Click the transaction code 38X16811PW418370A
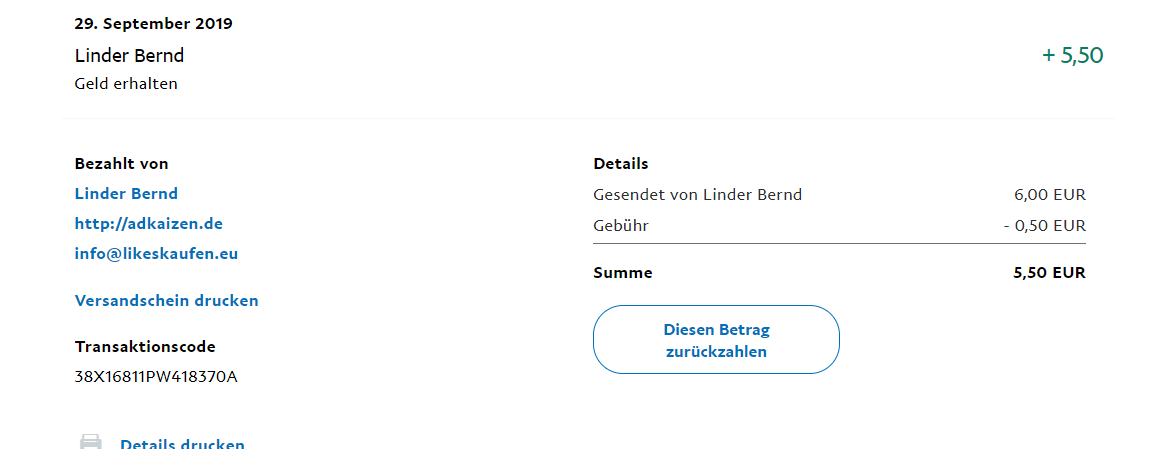This screenshot has width=1157, height=449. point(156,377)
